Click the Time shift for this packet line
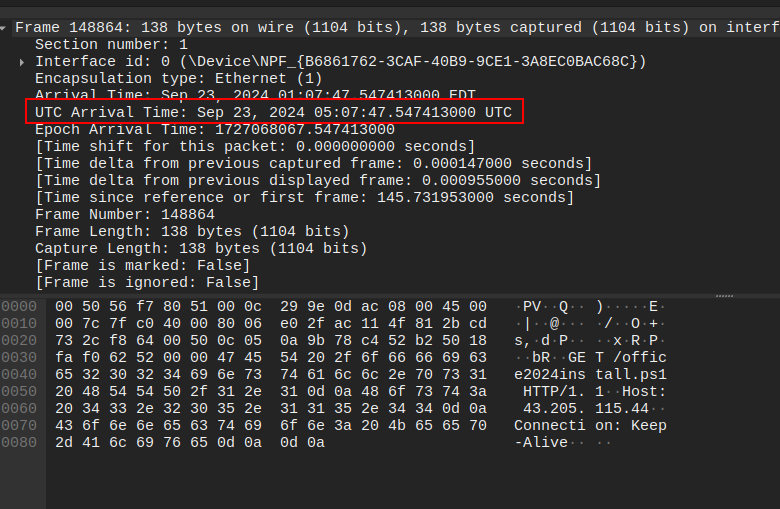The image size is (780, 509). click(x=241, y=147)
